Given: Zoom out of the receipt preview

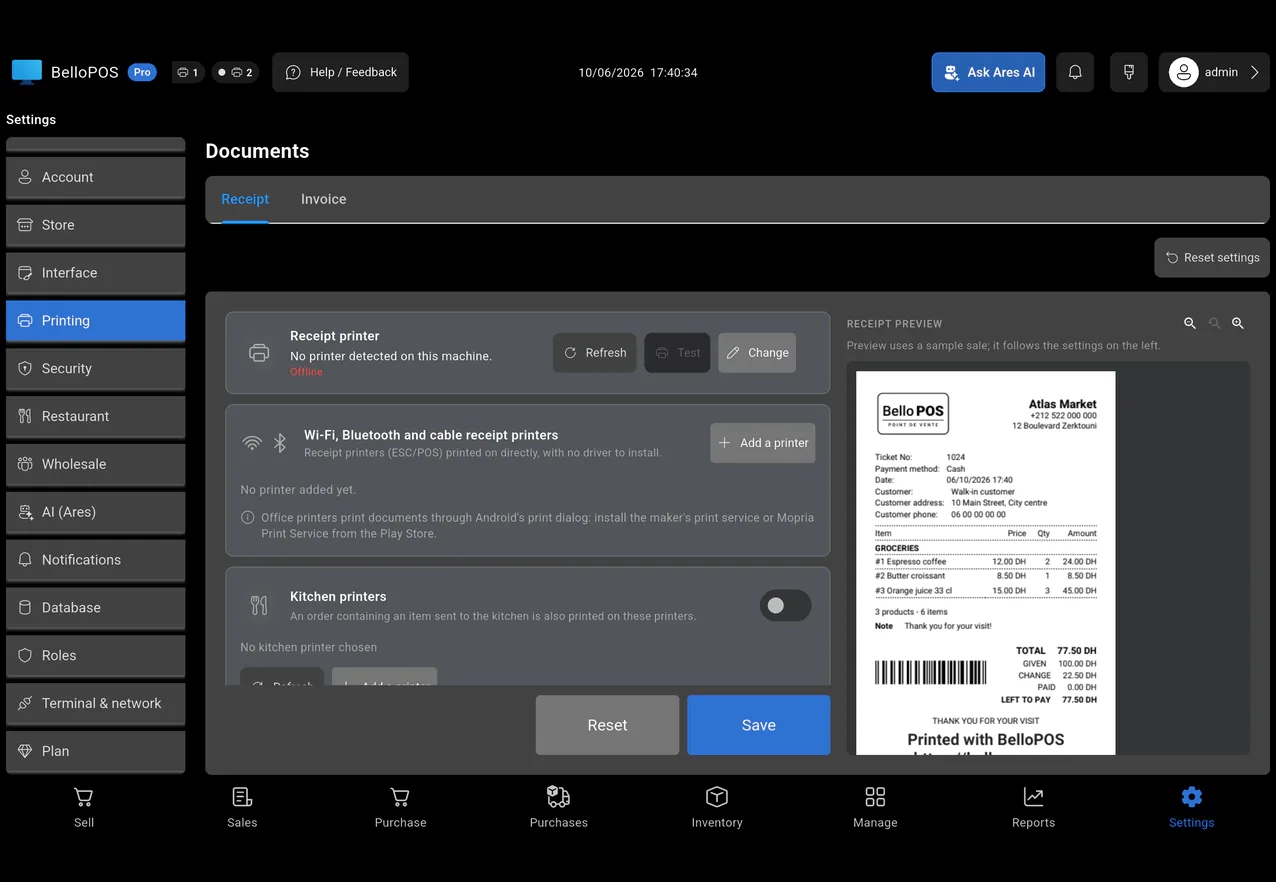Looking at the screenshot, I should [1190, 323].
